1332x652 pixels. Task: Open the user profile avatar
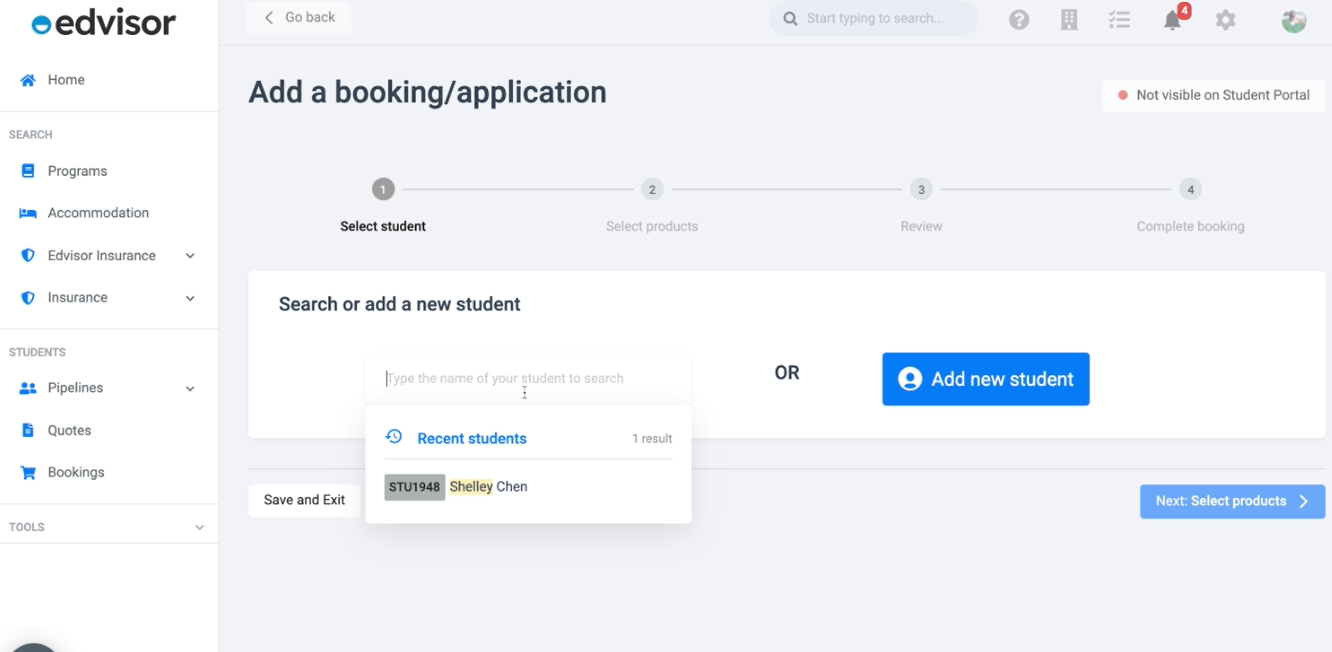pyautogui.click(x=1294, y=20)
